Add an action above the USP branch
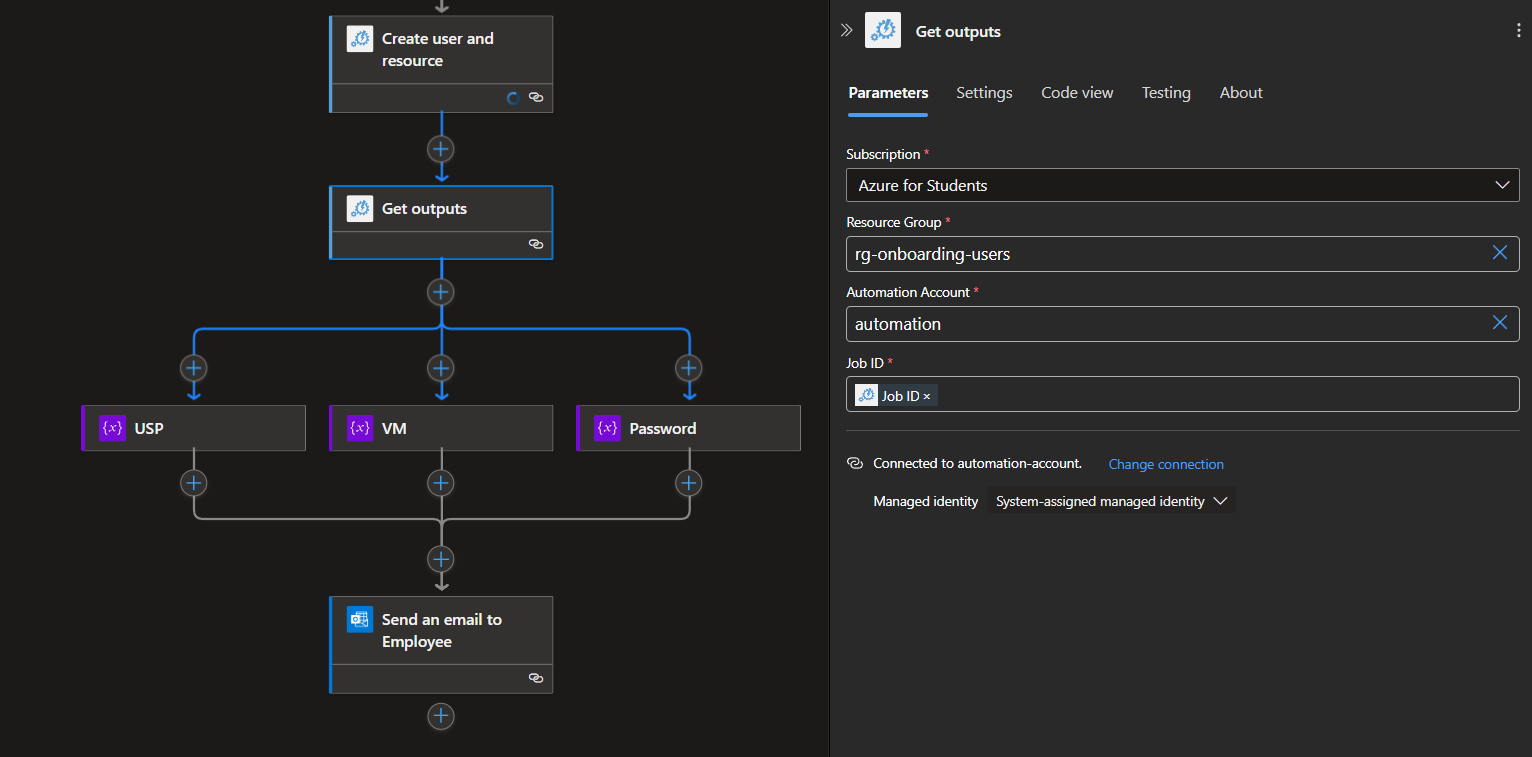Screen dimensions: 1532x757 (194, 368)
